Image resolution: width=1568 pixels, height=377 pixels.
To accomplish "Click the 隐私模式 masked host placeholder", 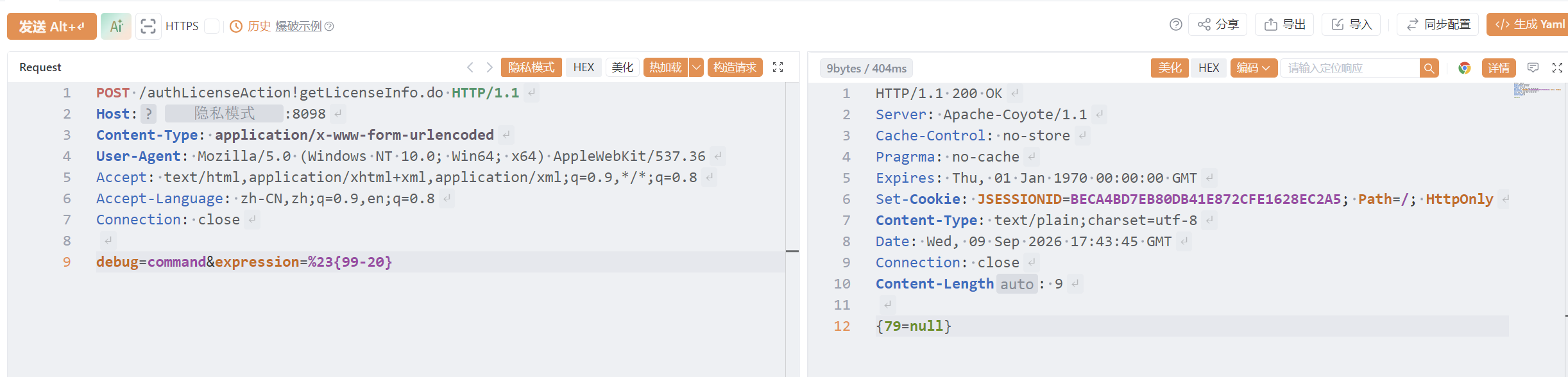I will point(224,113).
